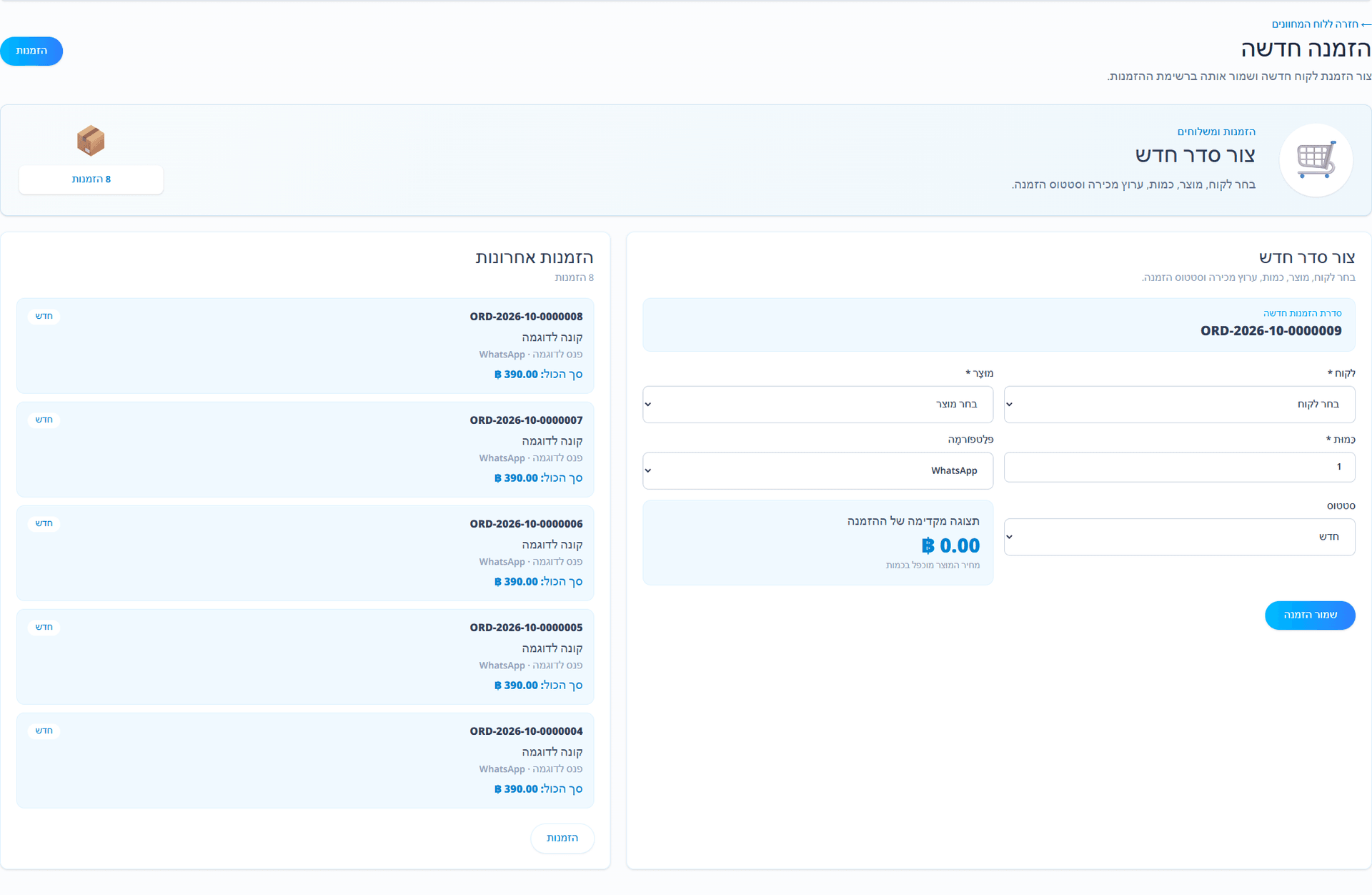Click the 'חדש' badge on order 0000005
1372x895 pixels.
point(44,627)
